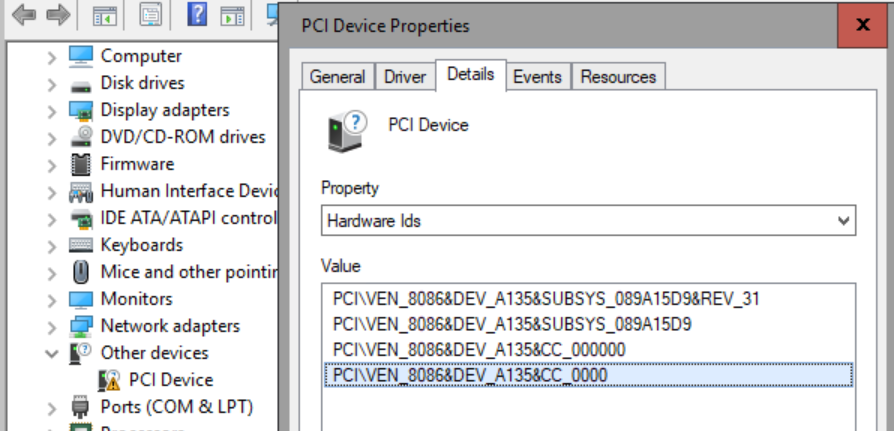Switch to the Driver tab
Image resolution: width=894 pixels, height=431 pixels.
pyautogui.click(x=405, y=77)
